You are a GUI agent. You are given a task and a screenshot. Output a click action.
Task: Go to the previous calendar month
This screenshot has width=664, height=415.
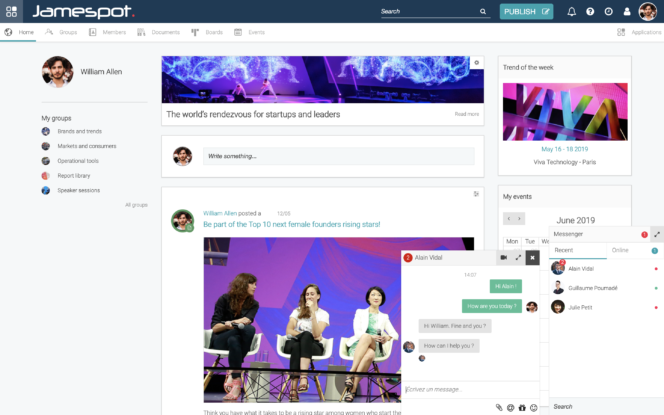[x=508, y=218]
